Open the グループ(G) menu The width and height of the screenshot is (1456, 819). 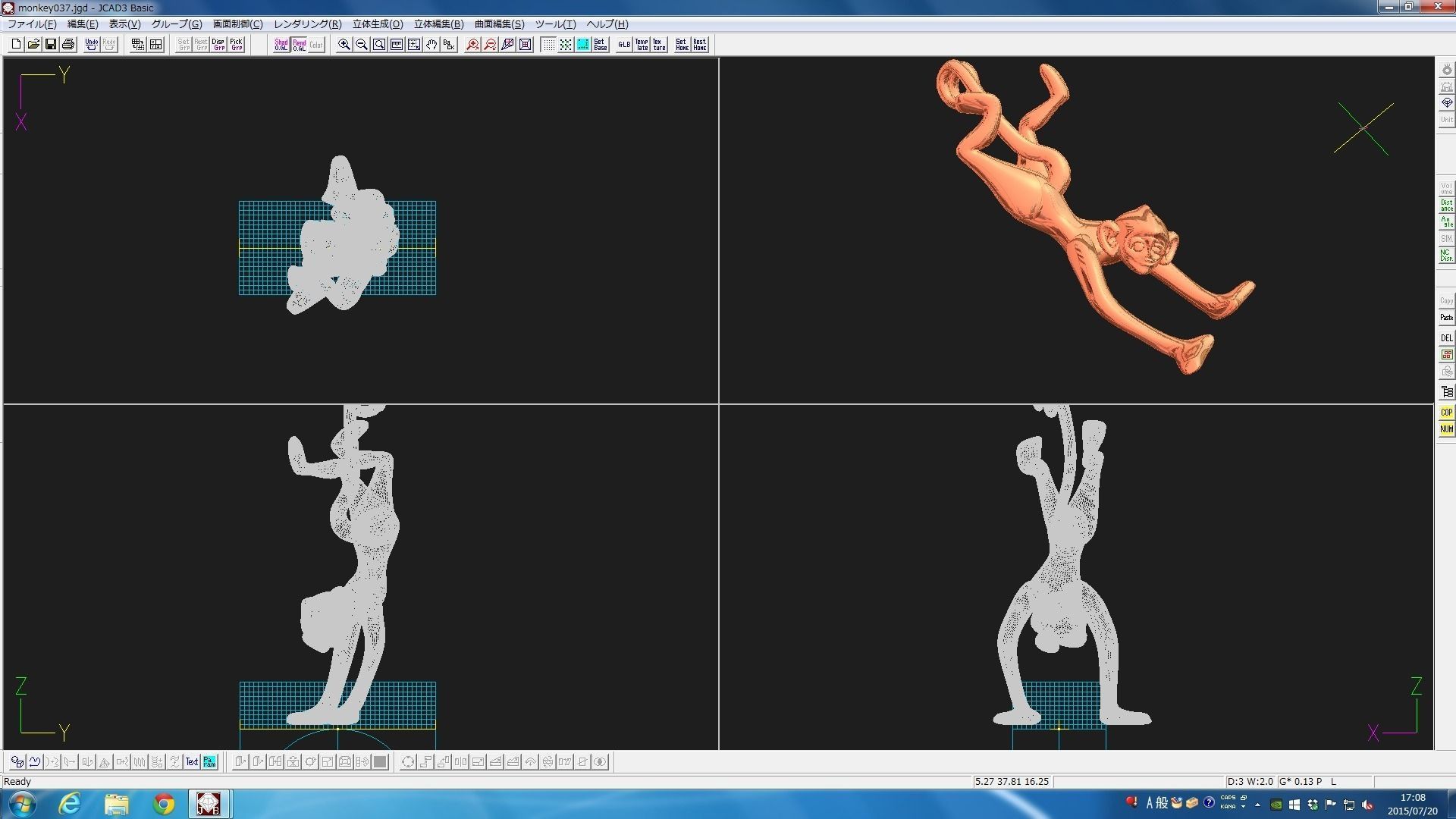(x=177, y=24)
